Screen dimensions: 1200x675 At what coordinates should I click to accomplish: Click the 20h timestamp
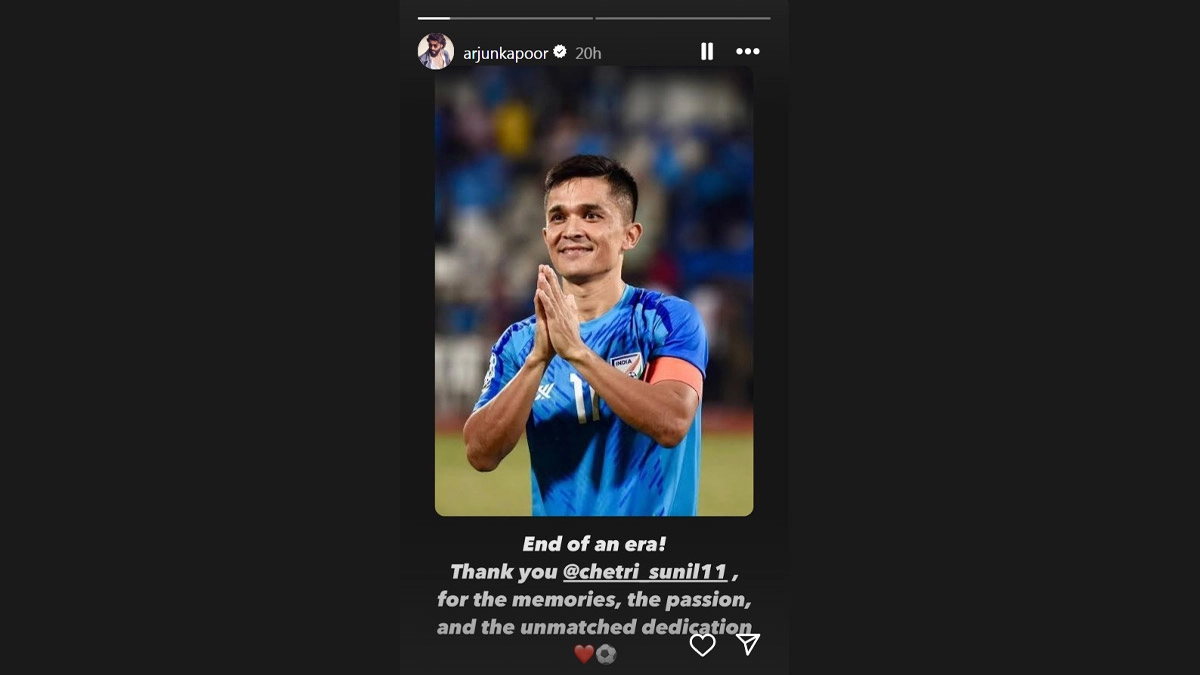pos(588,53)
